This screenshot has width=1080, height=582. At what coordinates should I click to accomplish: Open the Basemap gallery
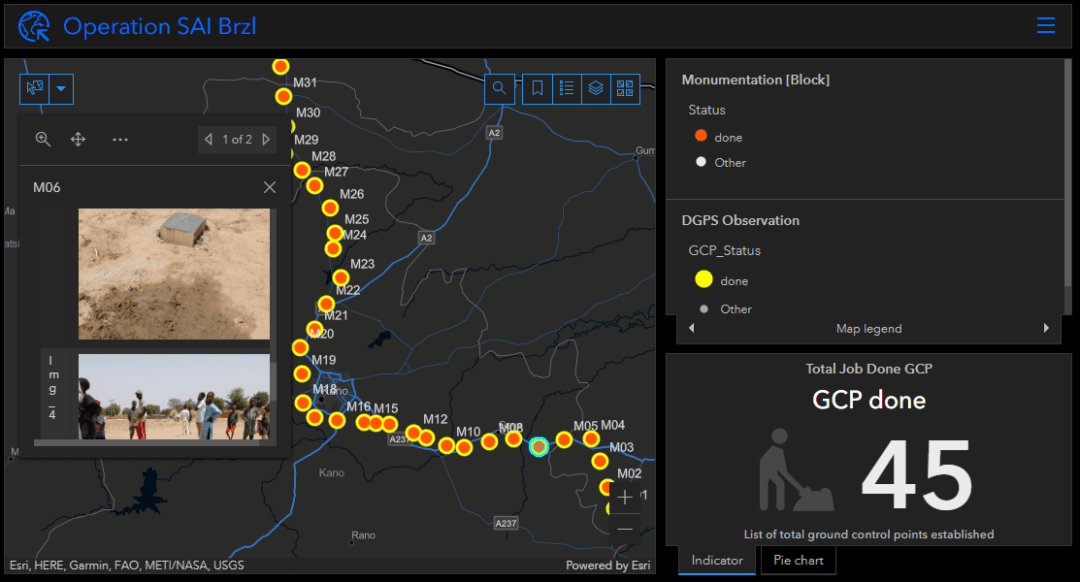pos(624,89)
